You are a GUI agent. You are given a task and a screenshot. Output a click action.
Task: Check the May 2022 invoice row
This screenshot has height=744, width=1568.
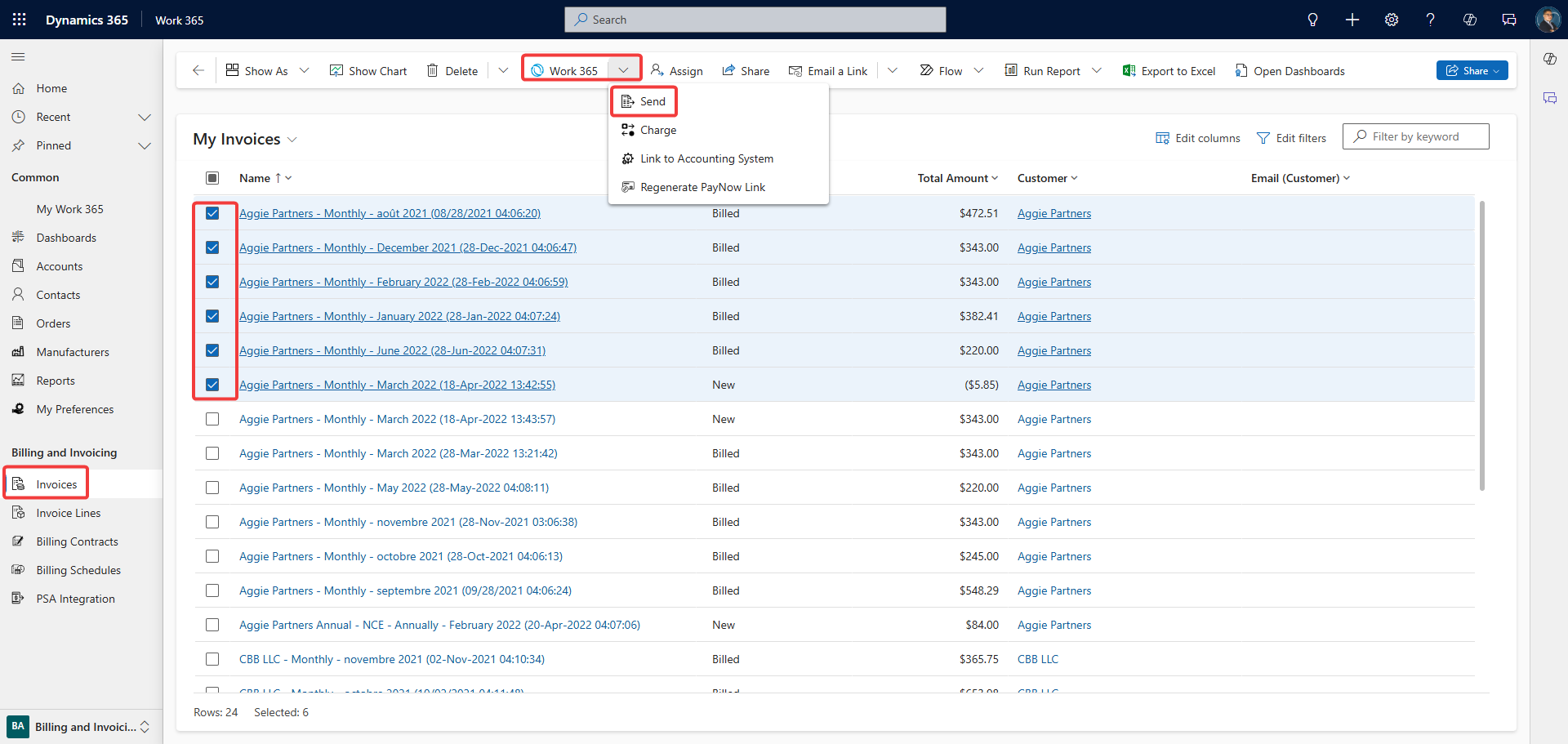(212, 488)
